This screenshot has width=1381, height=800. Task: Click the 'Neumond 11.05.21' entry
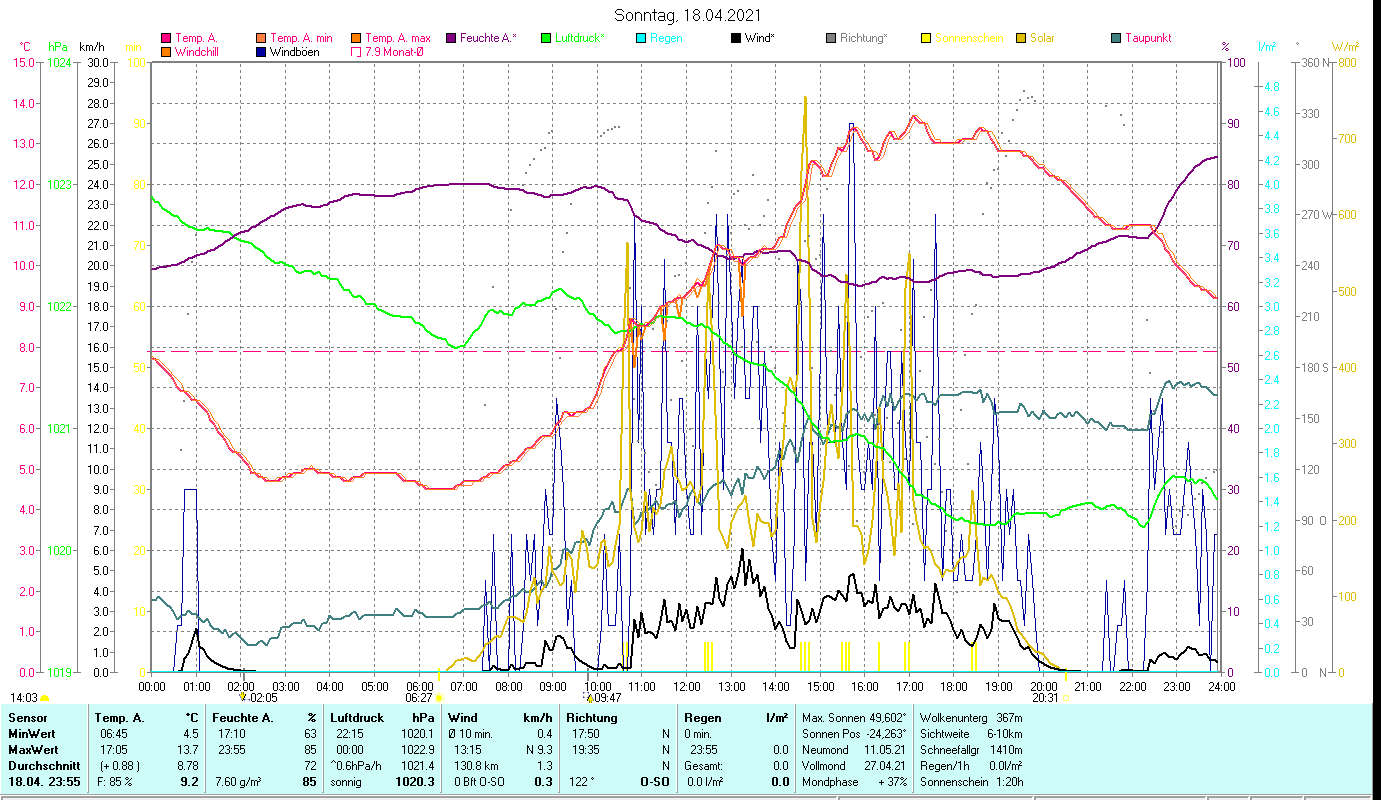point(854,749)
